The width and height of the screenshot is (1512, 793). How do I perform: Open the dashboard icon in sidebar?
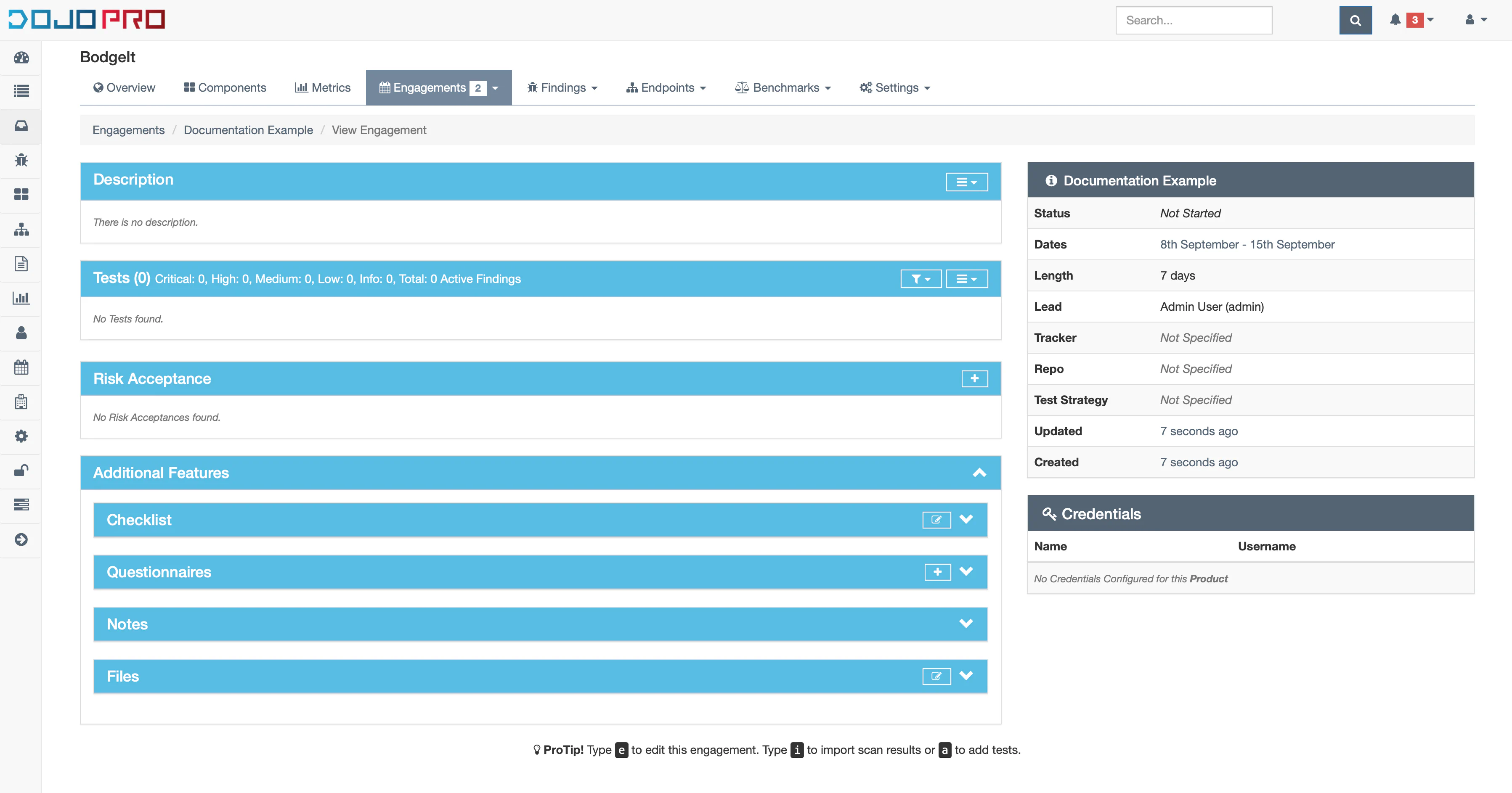(21, 58)
